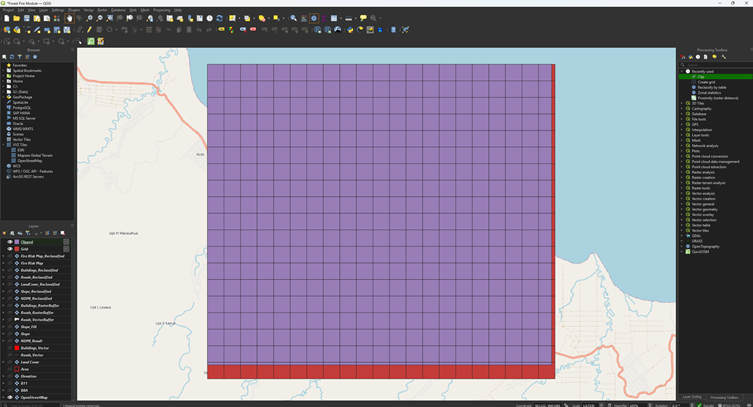Click the New Project icon
The width and height of the screenshot is (753, 407).
5,18
